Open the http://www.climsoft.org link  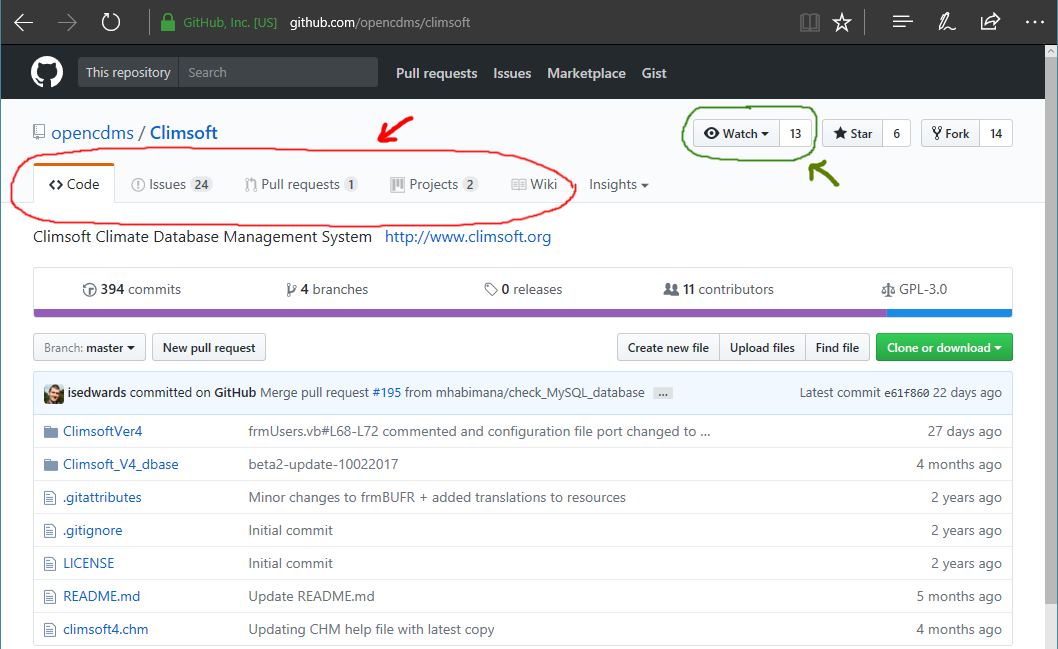tap(468, 237)
